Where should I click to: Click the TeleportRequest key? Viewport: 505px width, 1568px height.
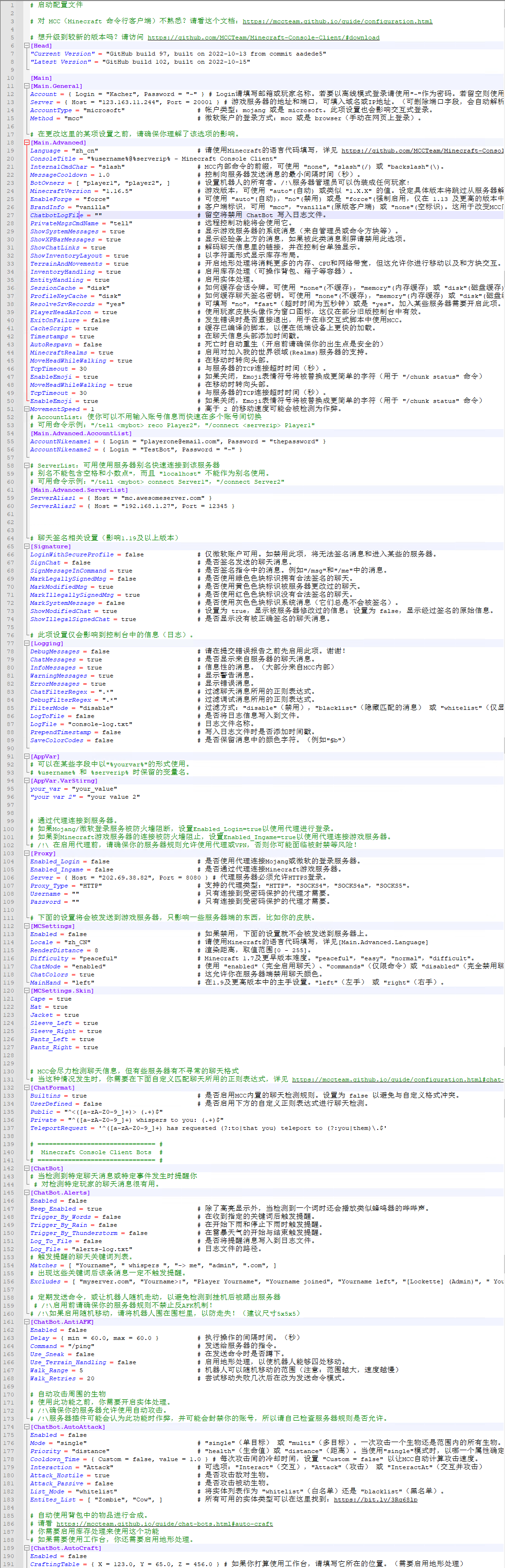pyautogui.click(x=58, y=1128)
